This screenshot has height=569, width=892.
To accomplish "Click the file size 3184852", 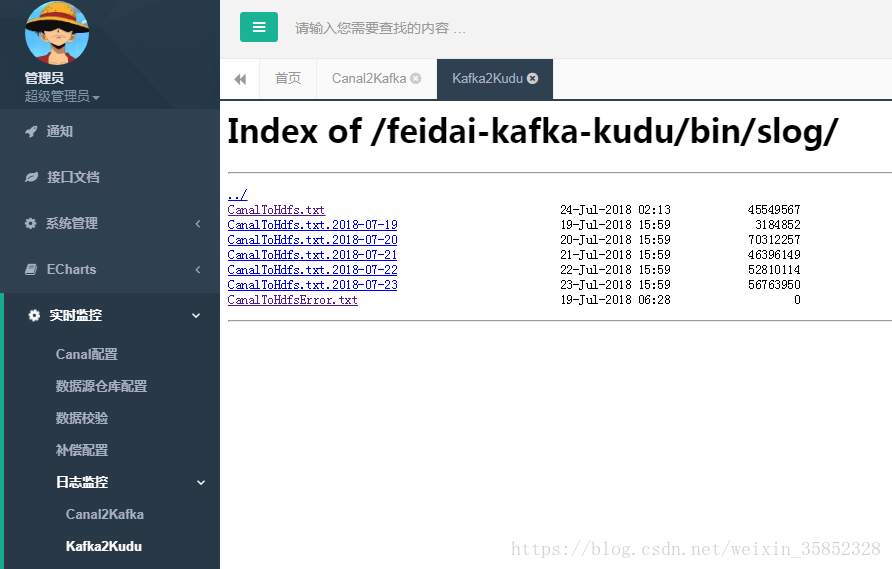I will click(x=778, y=225).
